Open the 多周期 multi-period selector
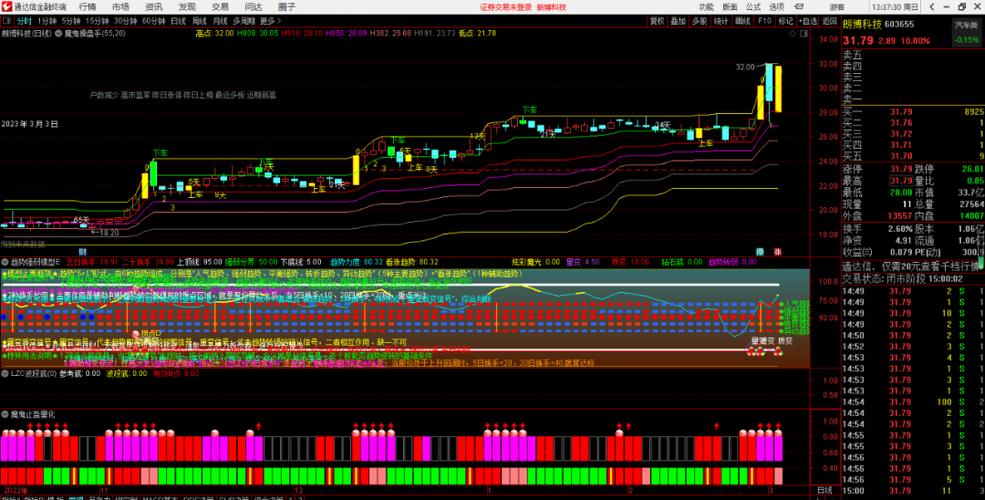985x500 pixels. click(x=243, y=20)
